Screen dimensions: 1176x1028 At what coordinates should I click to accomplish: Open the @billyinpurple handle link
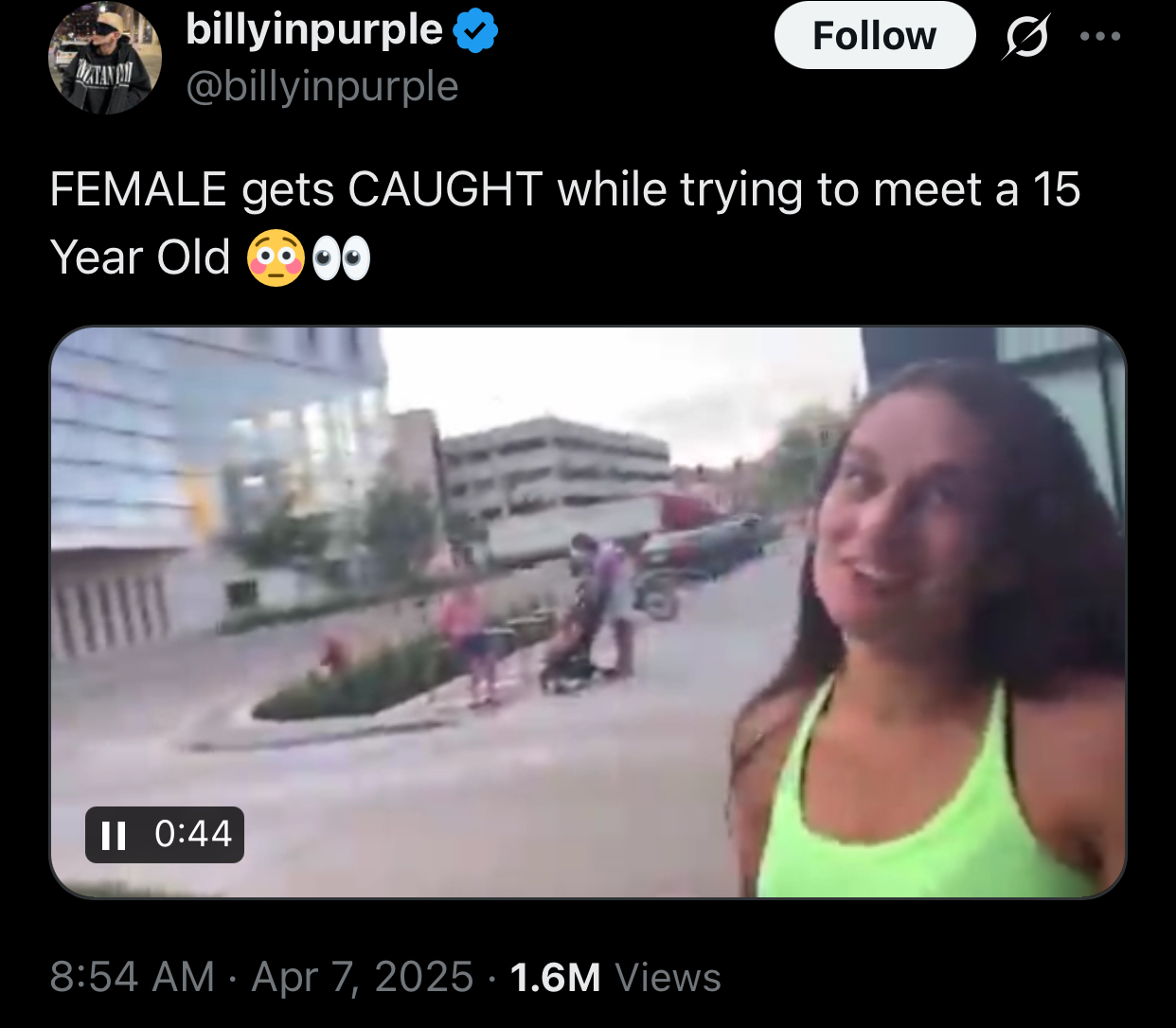pos(323,87)
